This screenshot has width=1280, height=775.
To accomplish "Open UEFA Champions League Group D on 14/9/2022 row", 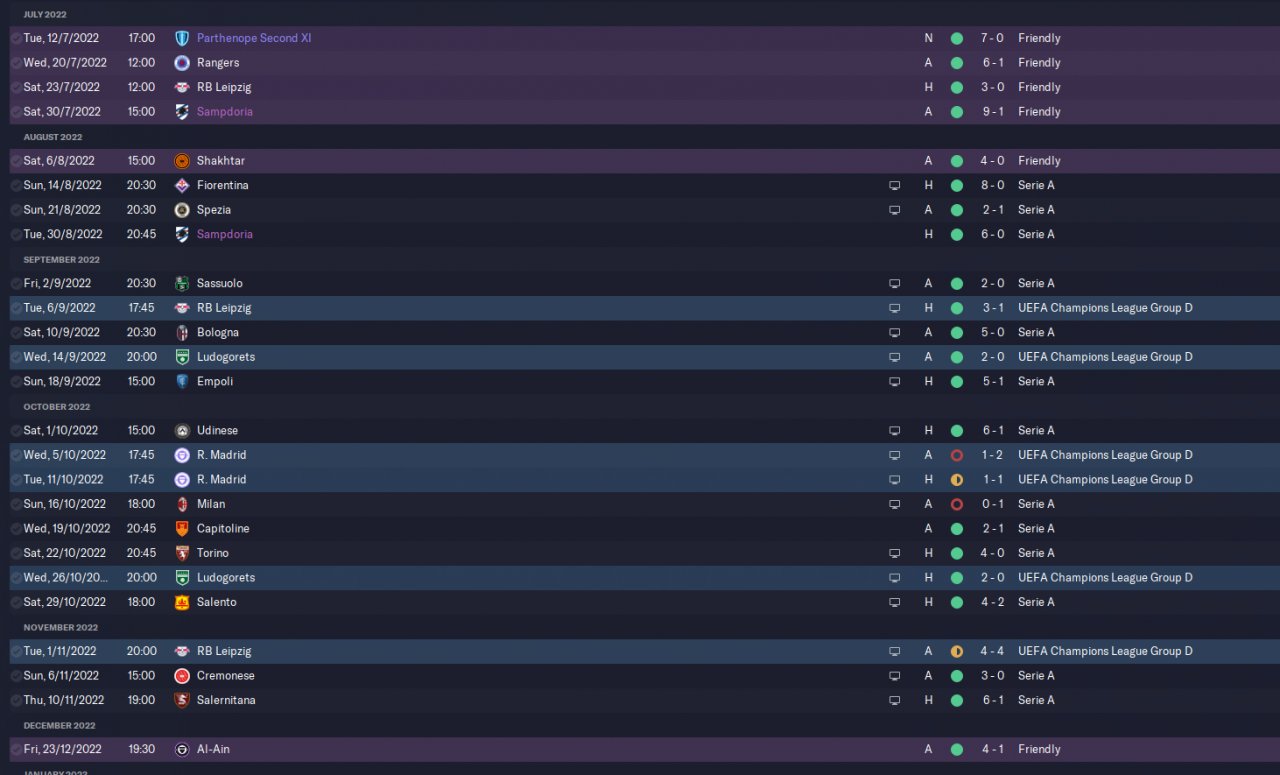I will [x=1105, y=357].
